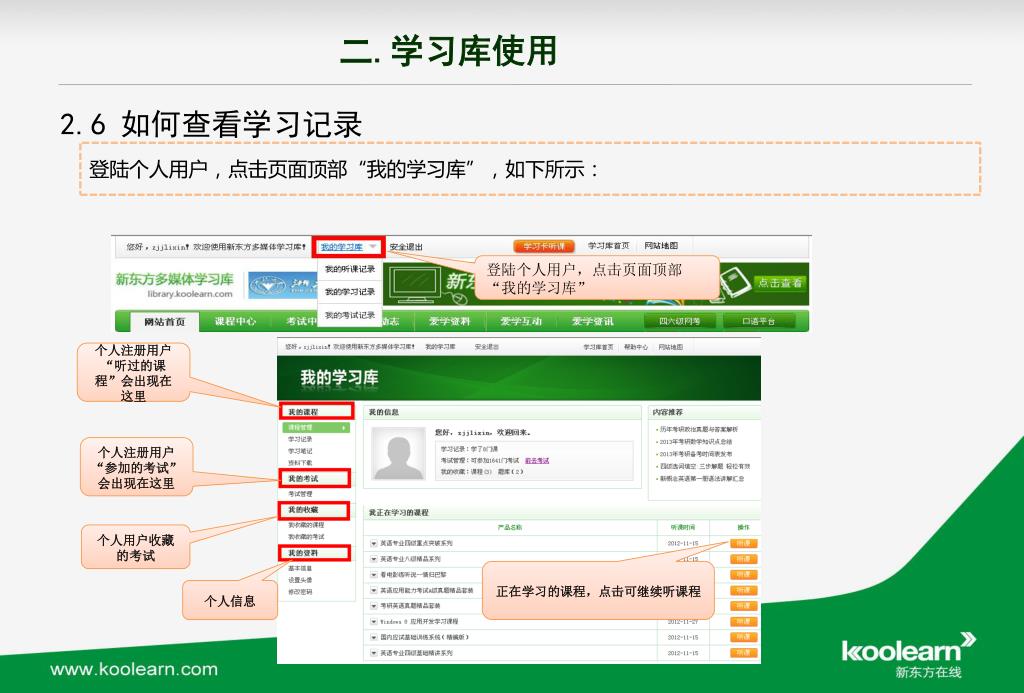The height and width of the screenshot is (693, 1024).
Task: Expand the 英语应用能力考试A级真题精品套装 row
Action: pyautogui.click(x=374, y=590)
